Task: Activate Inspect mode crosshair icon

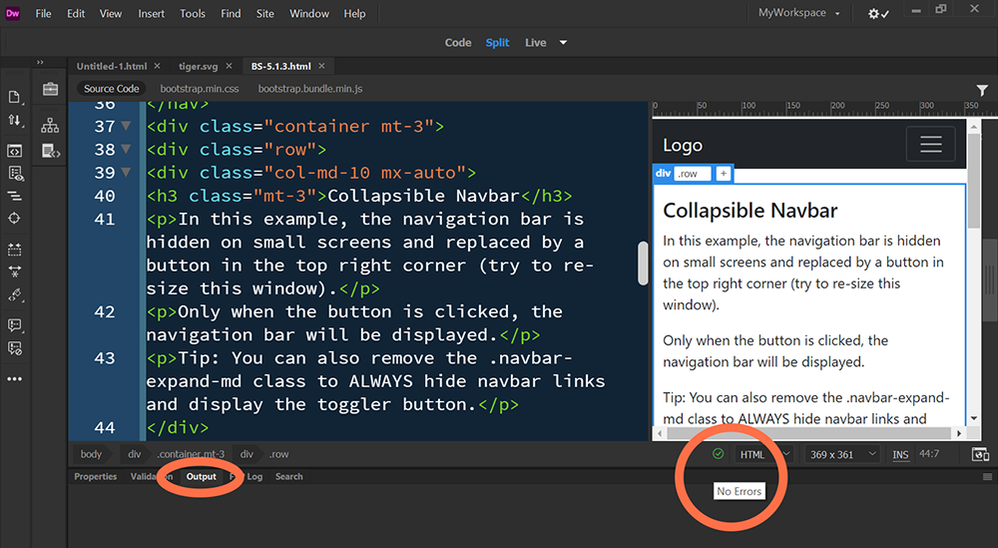Action: pos(14,218)
